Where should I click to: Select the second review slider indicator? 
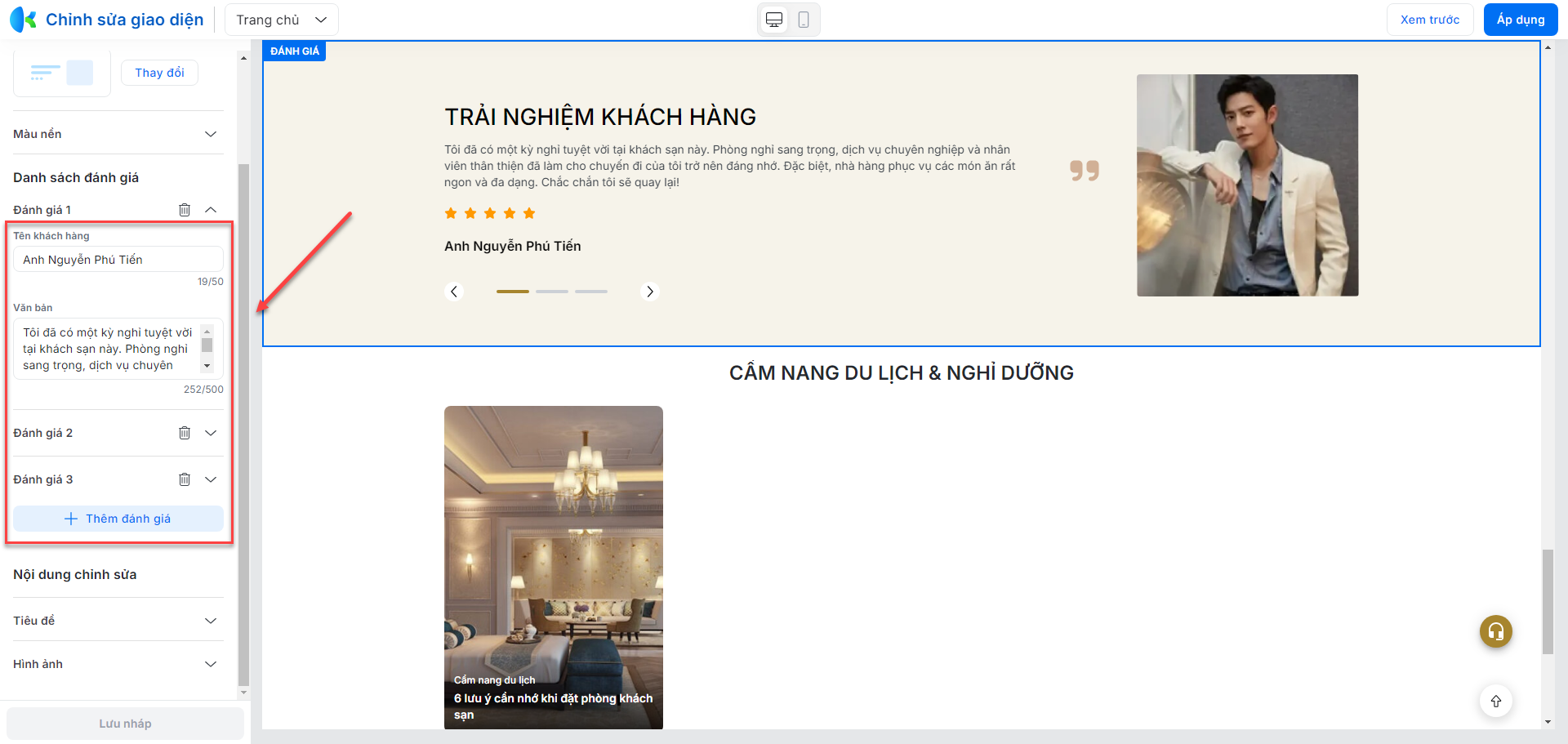click(x=552, y=292)
